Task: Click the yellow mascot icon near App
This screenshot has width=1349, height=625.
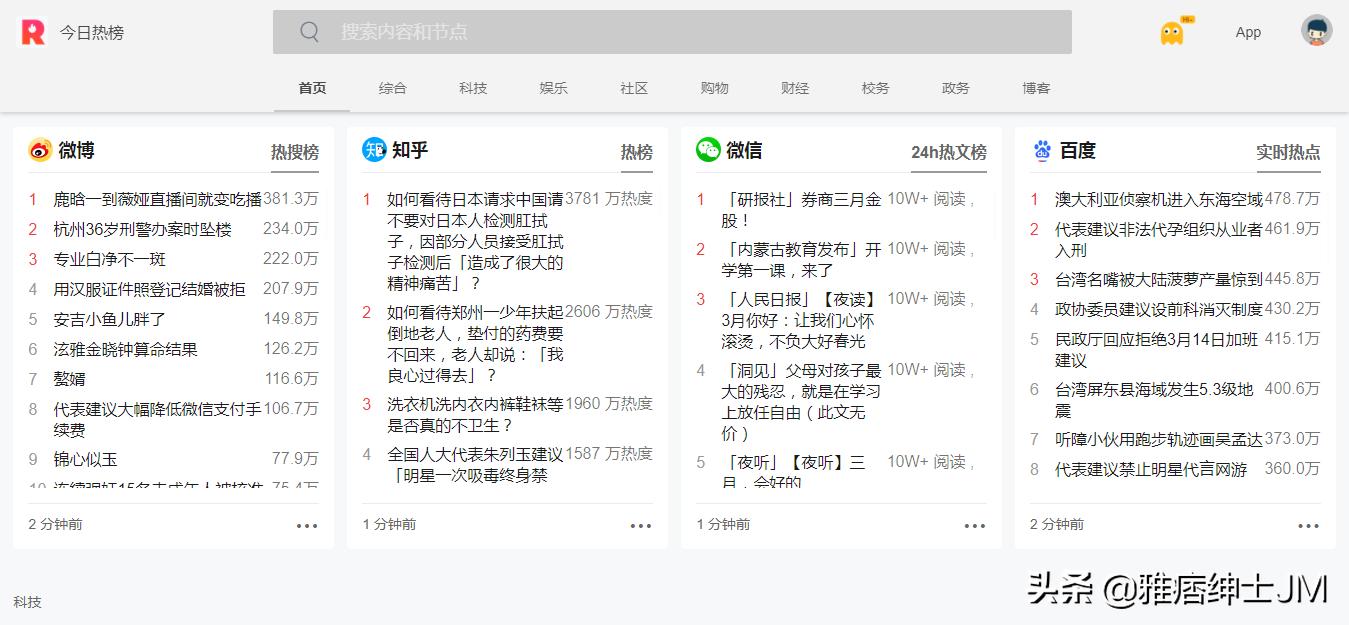Action: coord(1170,31)
